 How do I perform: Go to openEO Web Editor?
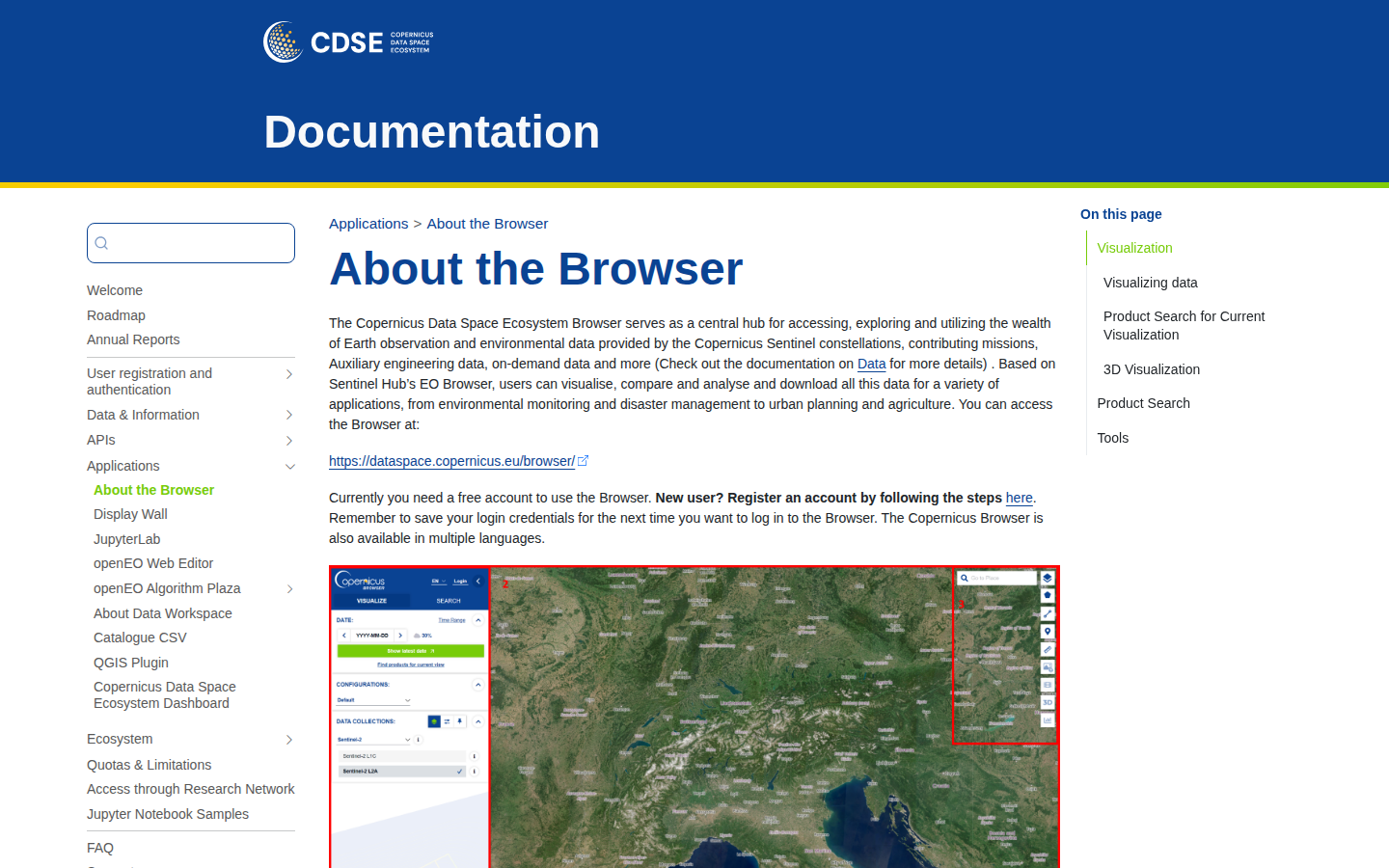[x=153, y=563]
